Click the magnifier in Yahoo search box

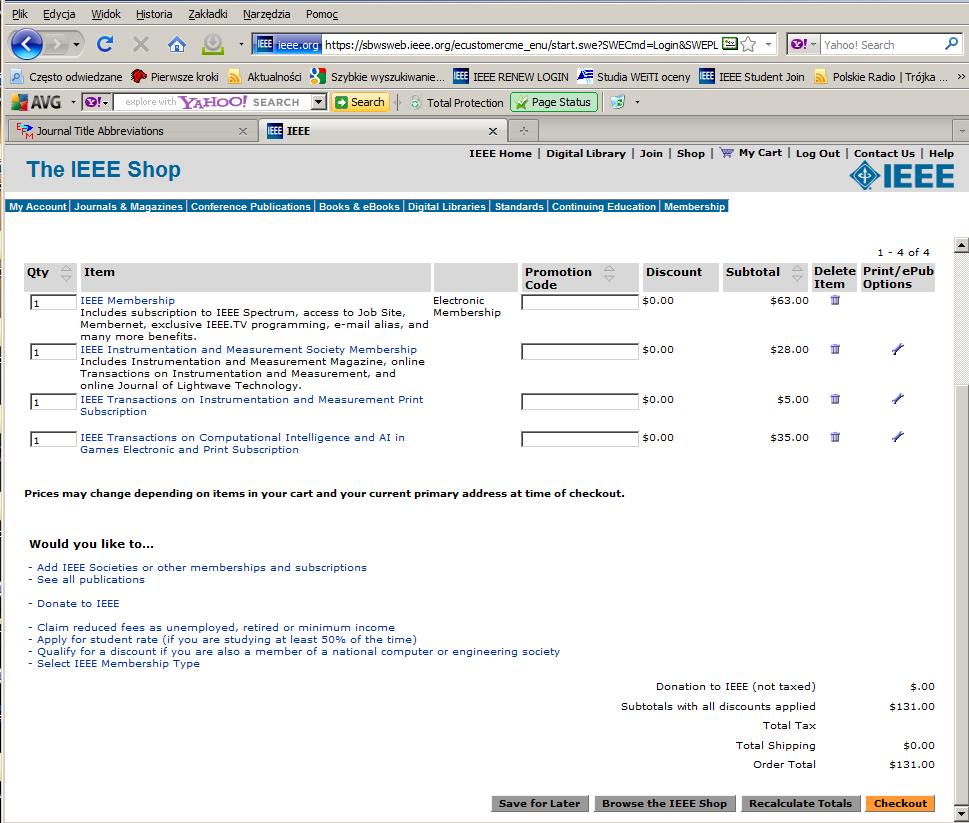[952, 44]
